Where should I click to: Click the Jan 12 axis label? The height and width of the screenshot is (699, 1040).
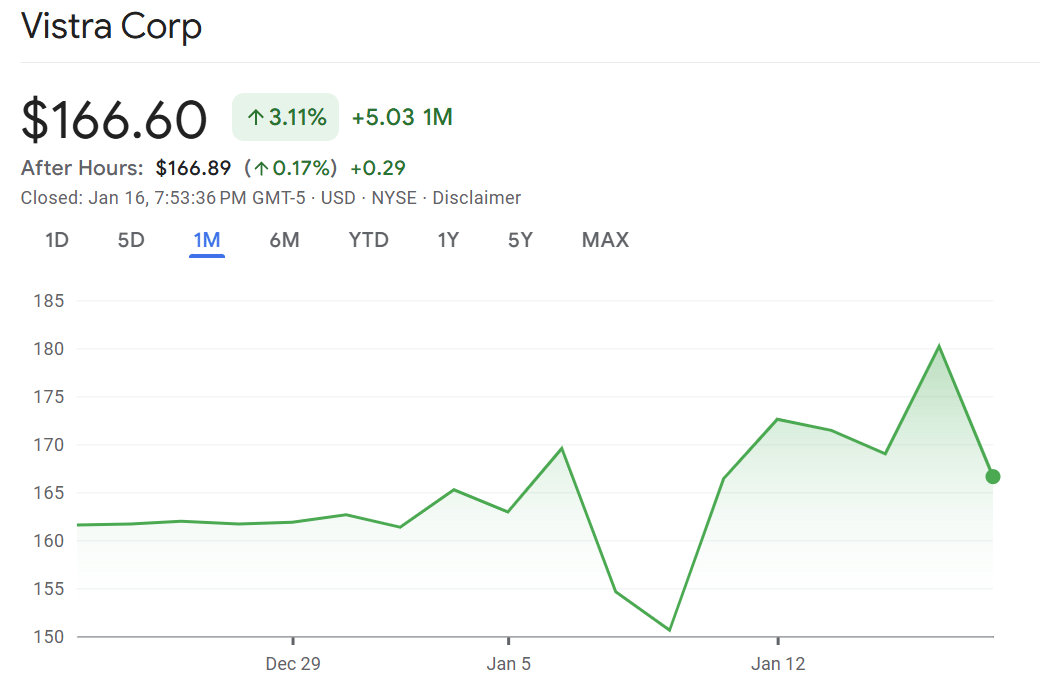click(777, 663)
